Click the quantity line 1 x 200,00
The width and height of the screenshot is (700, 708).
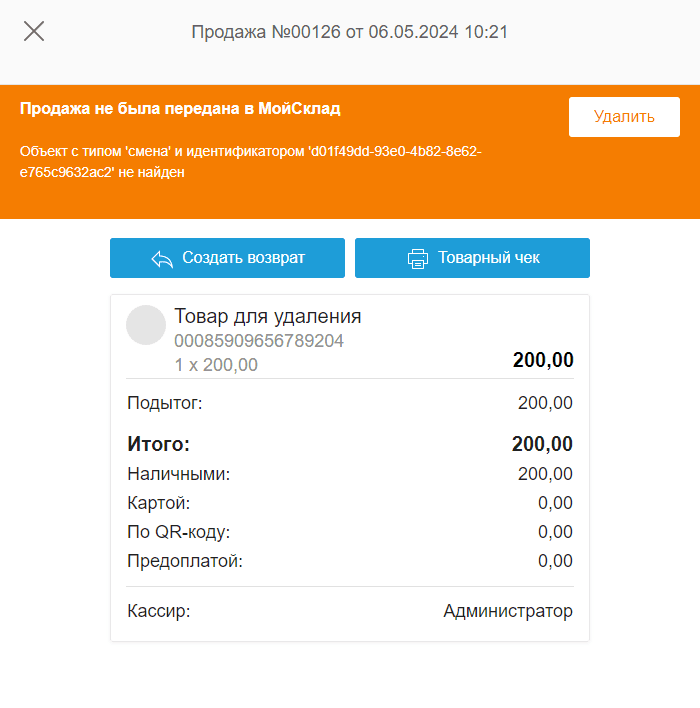[216, 365]
